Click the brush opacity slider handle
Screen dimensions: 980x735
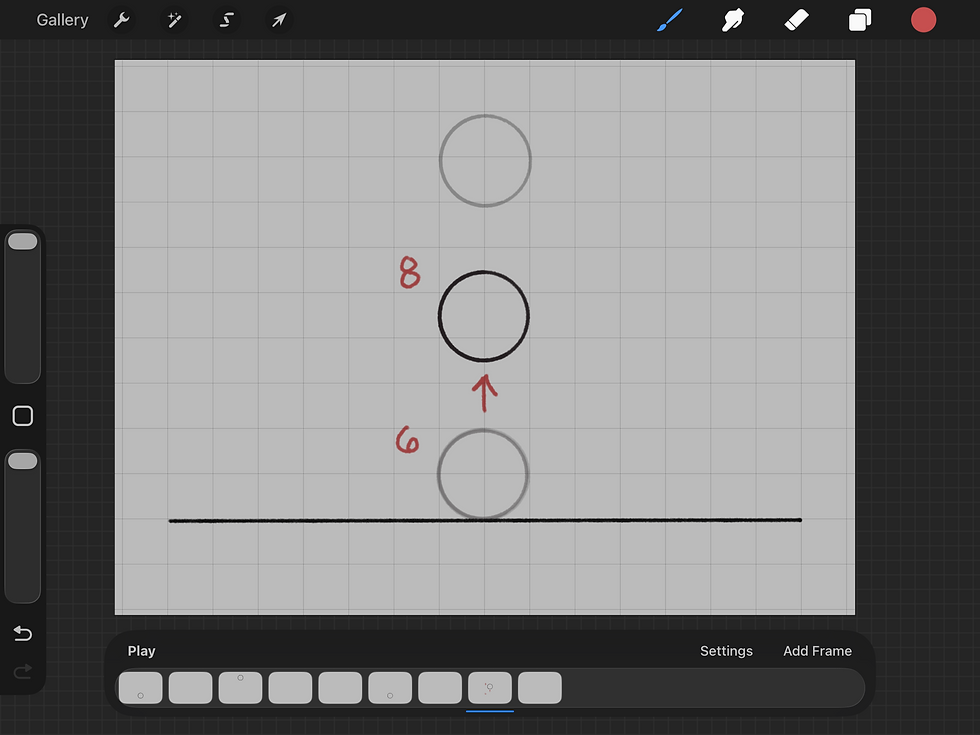23,461
